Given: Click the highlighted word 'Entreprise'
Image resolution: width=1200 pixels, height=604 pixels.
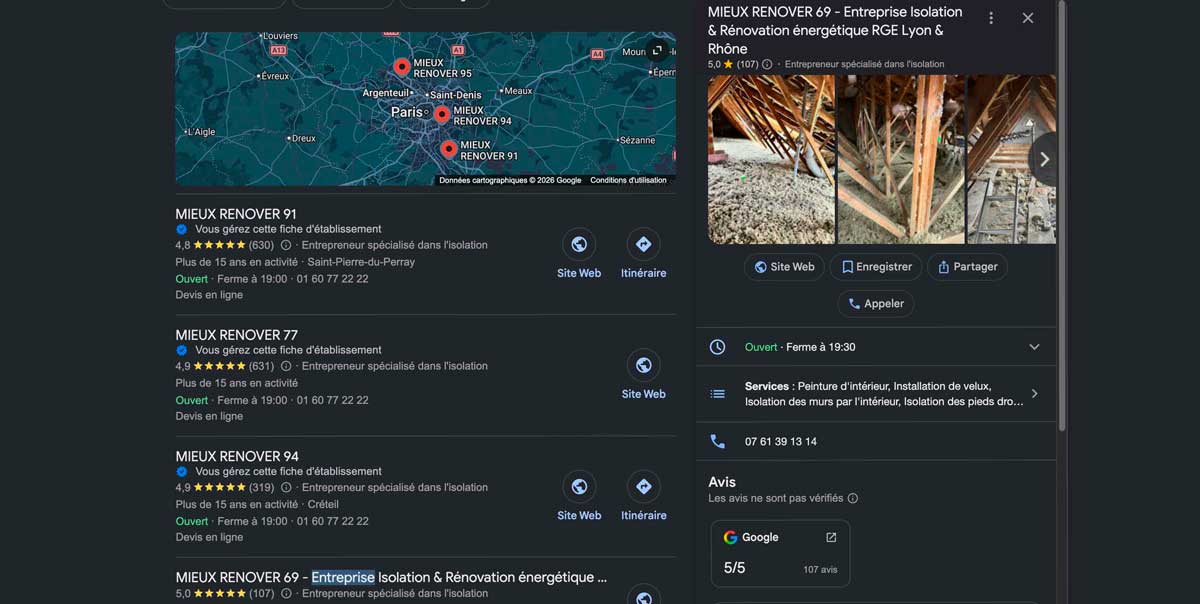Looking at the screenshot, I should click(343, 577).
